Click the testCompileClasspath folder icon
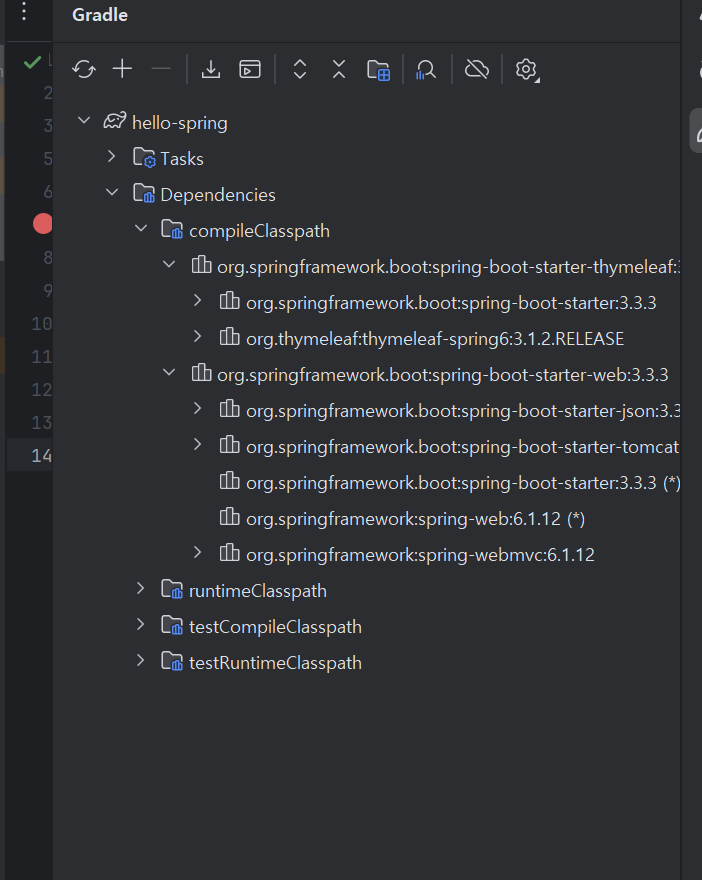This screenshot has width=702, height=880. [x=172, y=626]
